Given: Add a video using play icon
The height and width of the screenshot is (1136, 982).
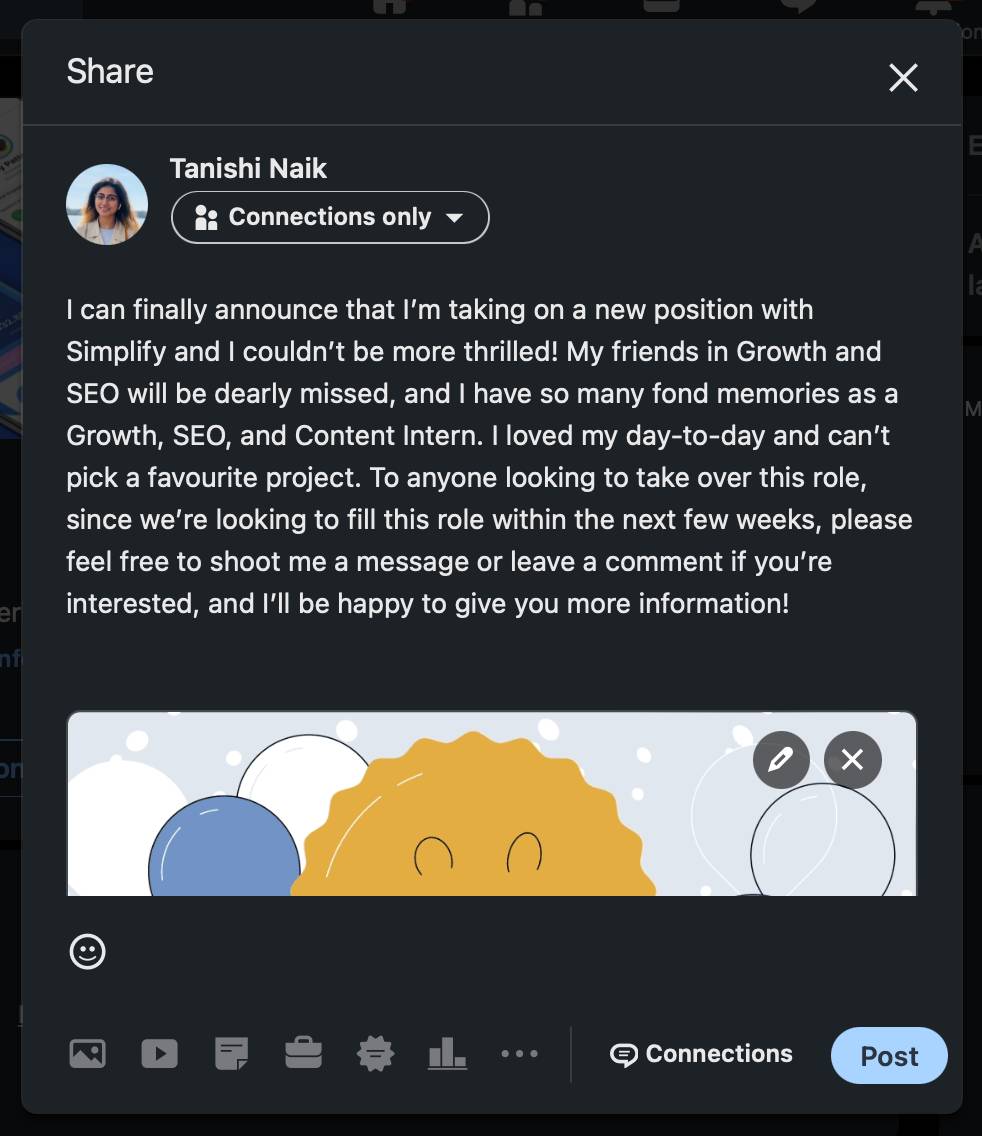Looking at the screenshot, I should pos(159,1053).
